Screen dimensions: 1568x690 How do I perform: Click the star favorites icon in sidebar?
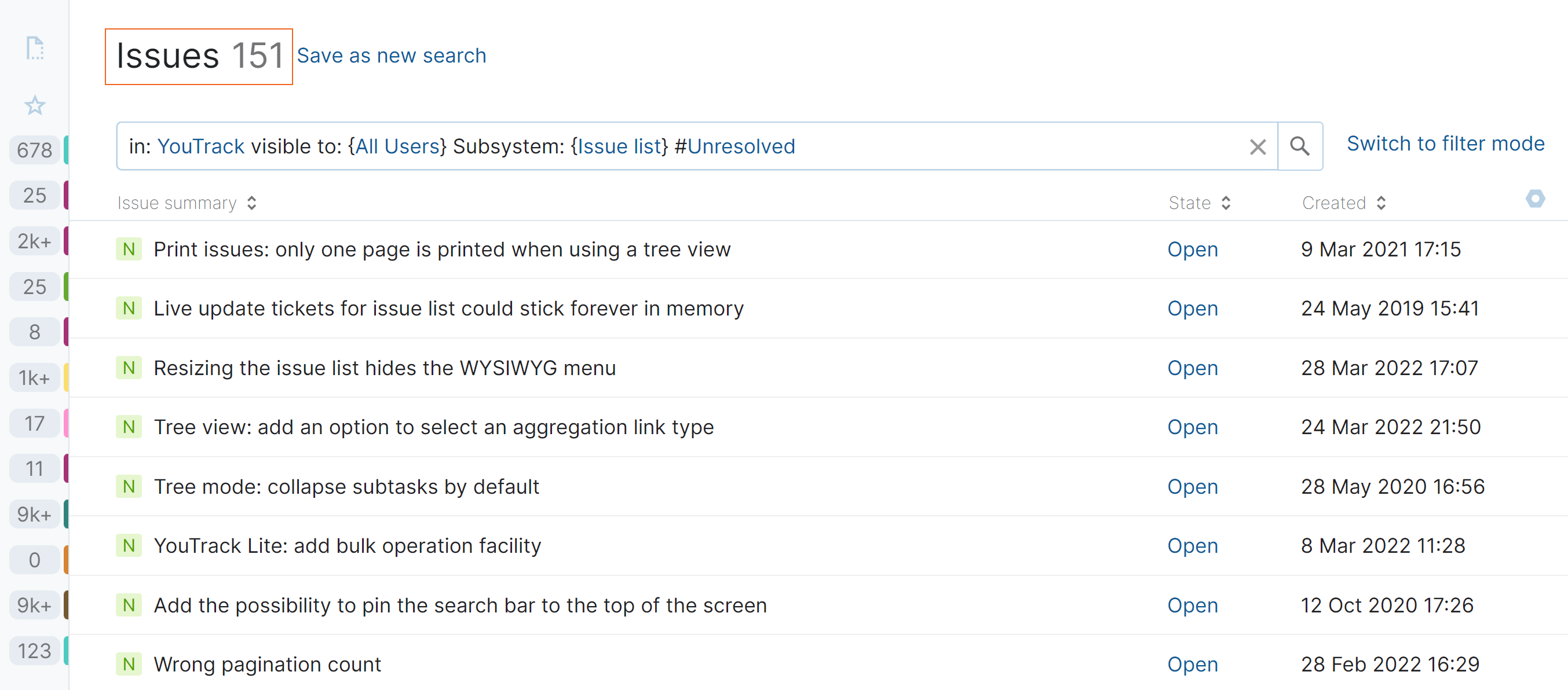[x=35, y=105]
